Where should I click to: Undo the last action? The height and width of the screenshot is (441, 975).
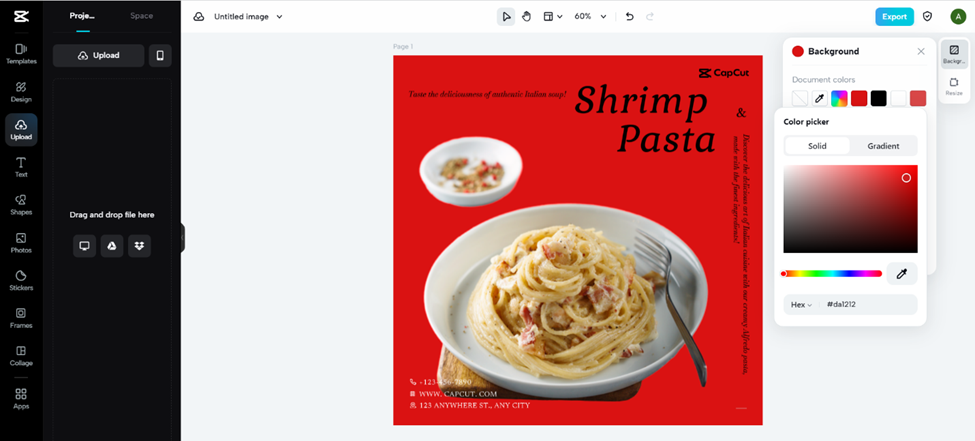629,17
